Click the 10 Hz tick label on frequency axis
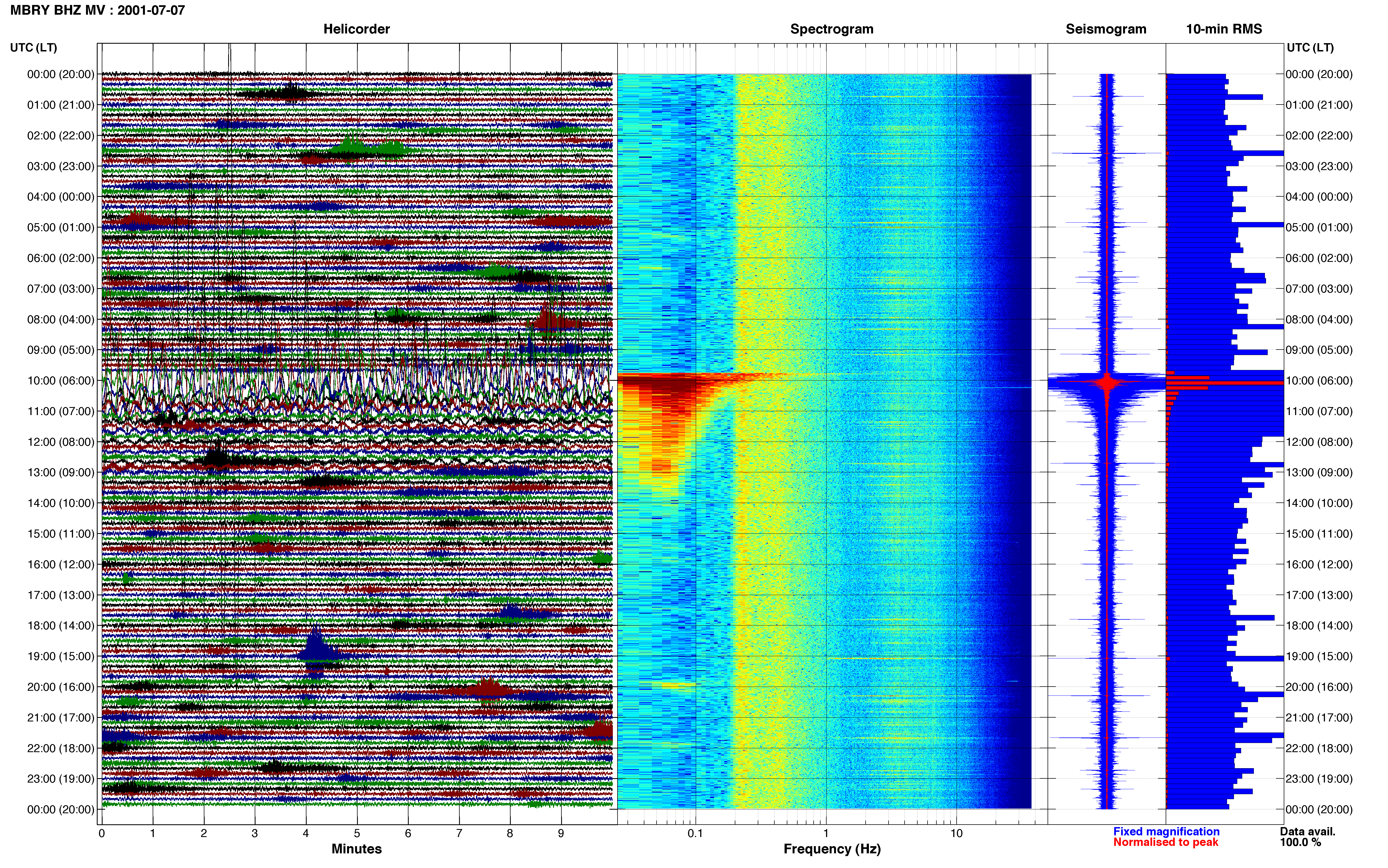 [x=956, y=833]
